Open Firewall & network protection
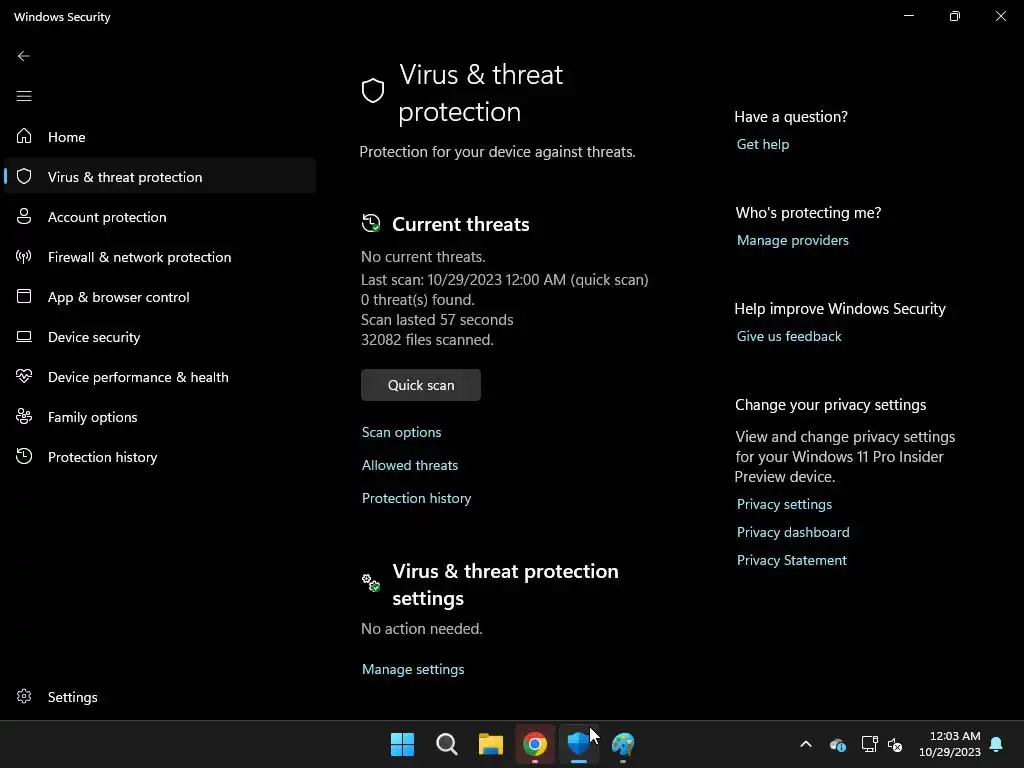Screen dimensions: 1024x768 point(160,257)
